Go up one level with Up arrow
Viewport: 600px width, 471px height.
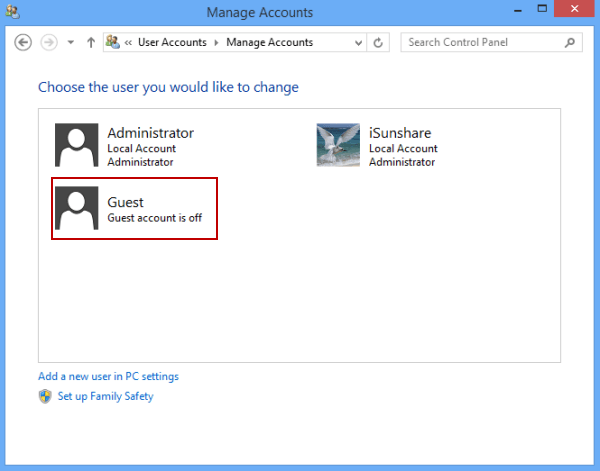(91, 42)
